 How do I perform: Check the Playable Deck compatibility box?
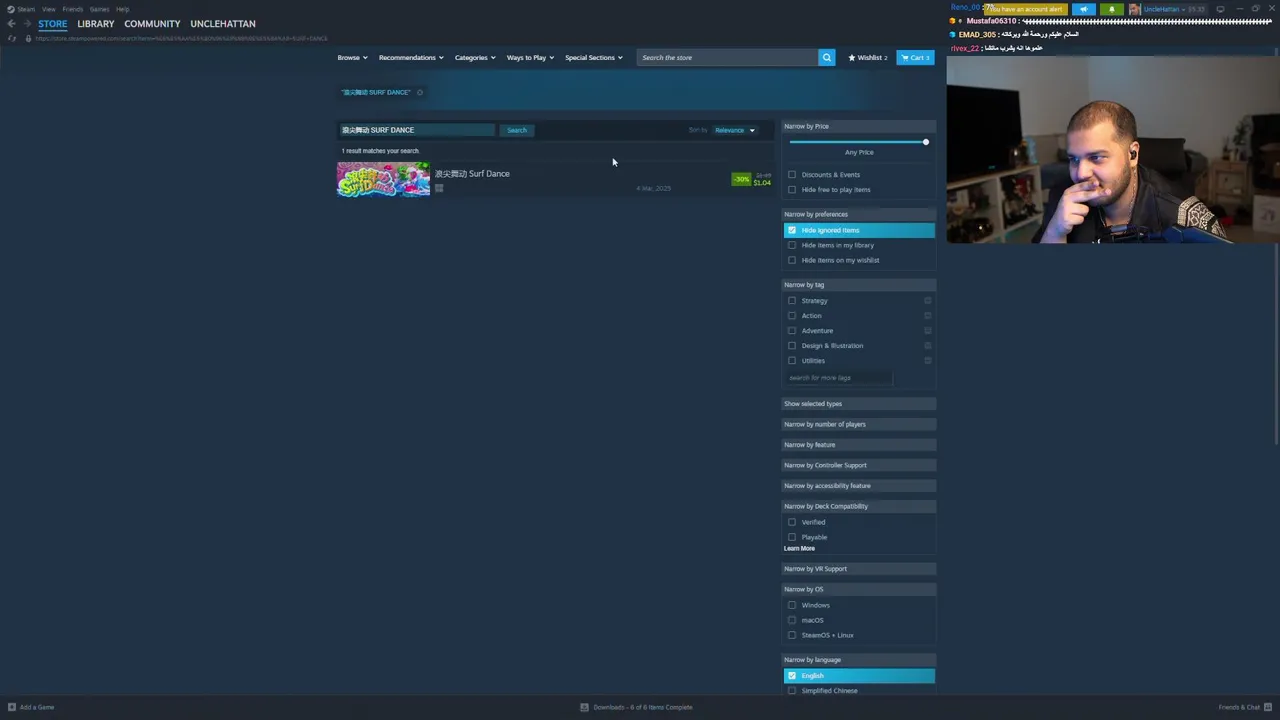click(792, 537)
